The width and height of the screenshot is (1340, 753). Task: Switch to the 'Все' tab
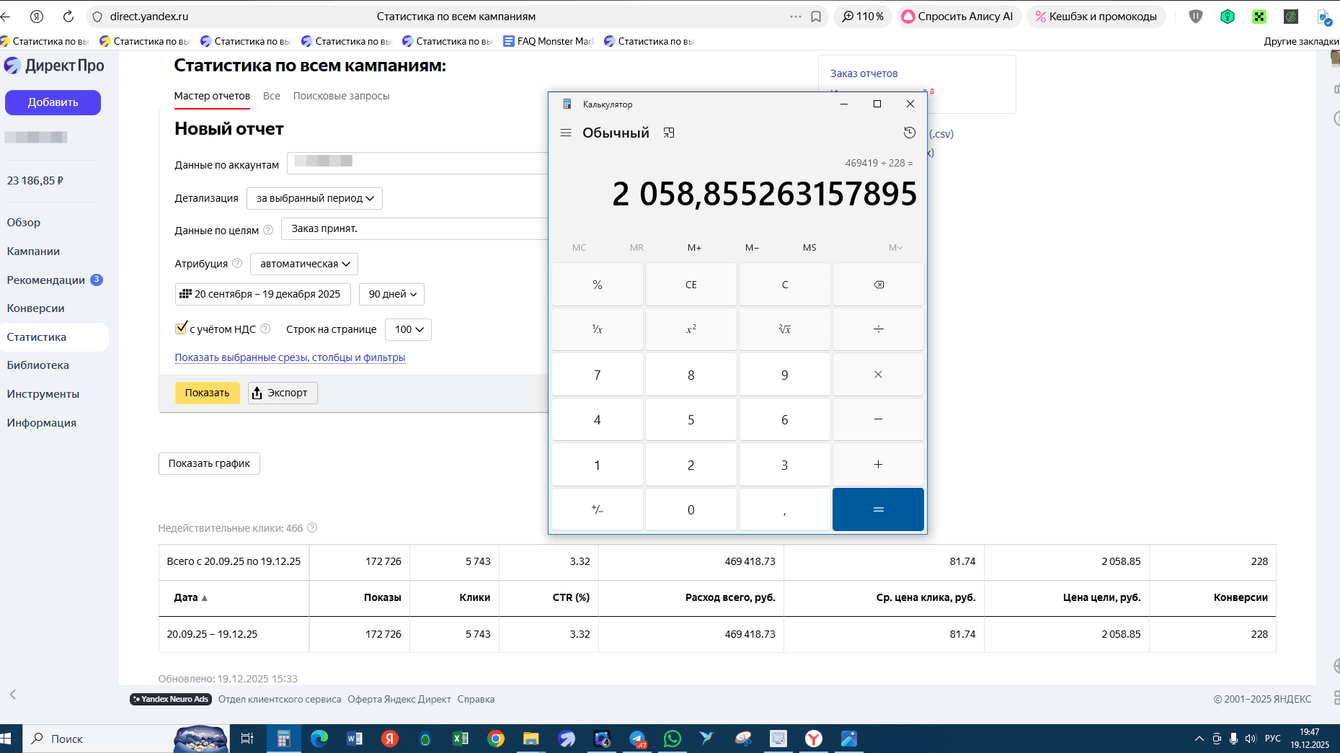pyautogui.click(x=271, y=96)
